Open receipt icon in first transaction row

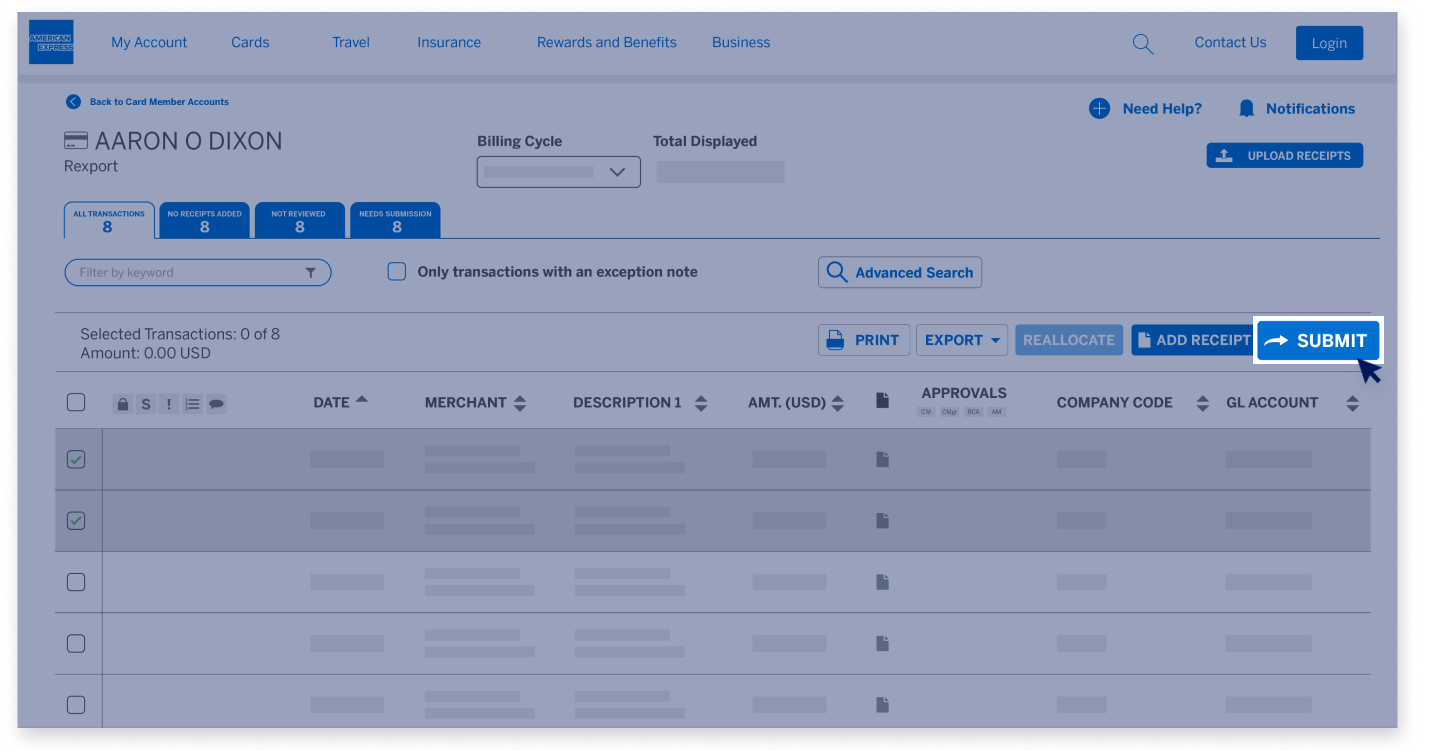(882, 459)
